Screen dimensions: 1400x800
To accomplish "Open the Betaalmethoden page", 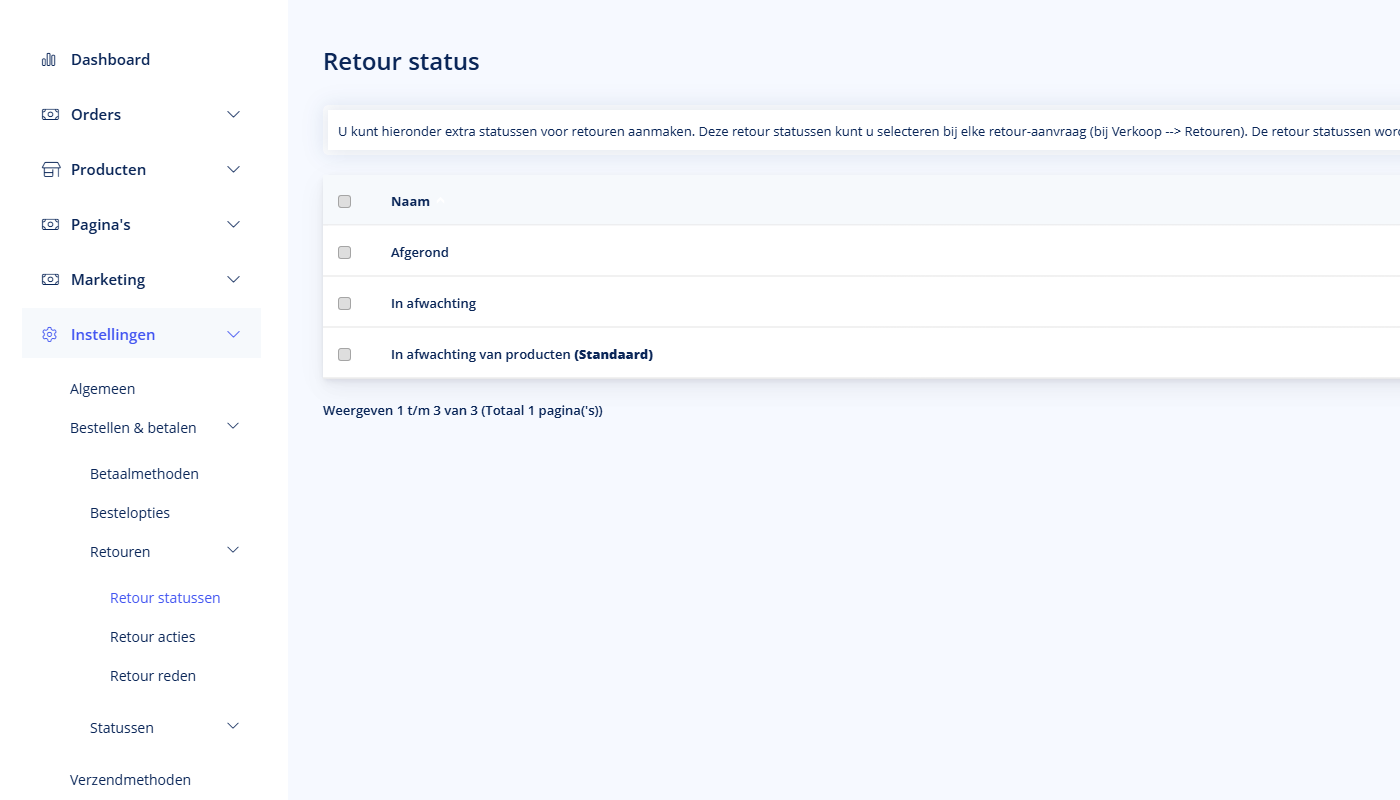I will [144, 473].
